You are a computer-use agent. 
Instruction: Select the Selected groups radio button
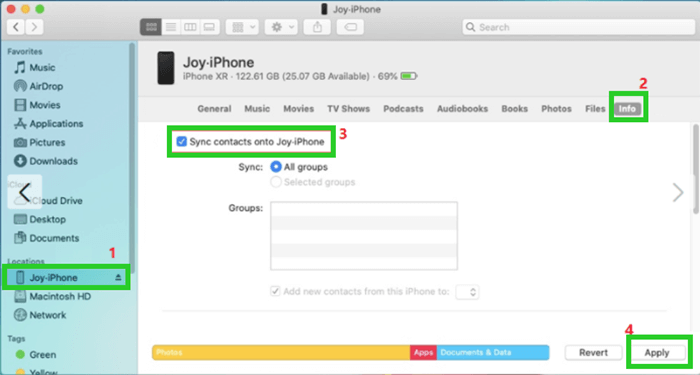click(x=276, y=182)
